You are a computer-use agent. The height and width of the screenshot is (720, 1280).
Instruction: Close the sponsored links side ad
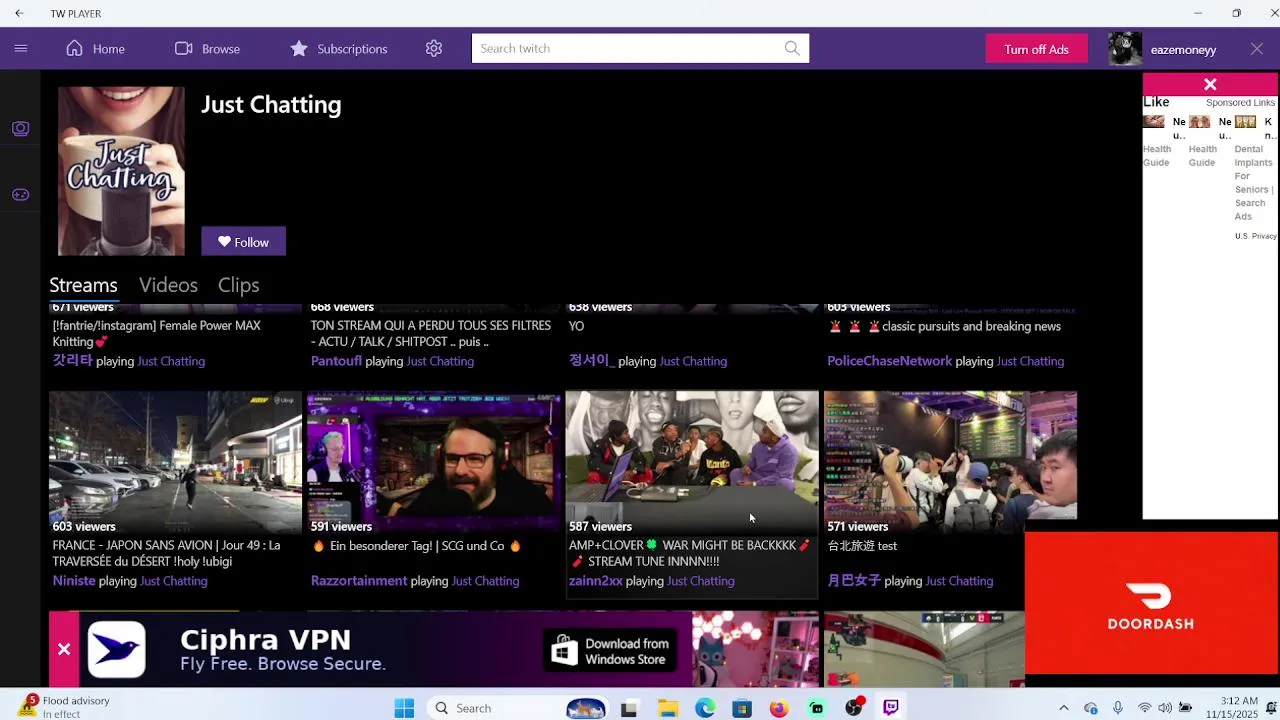pos(1210,85)
